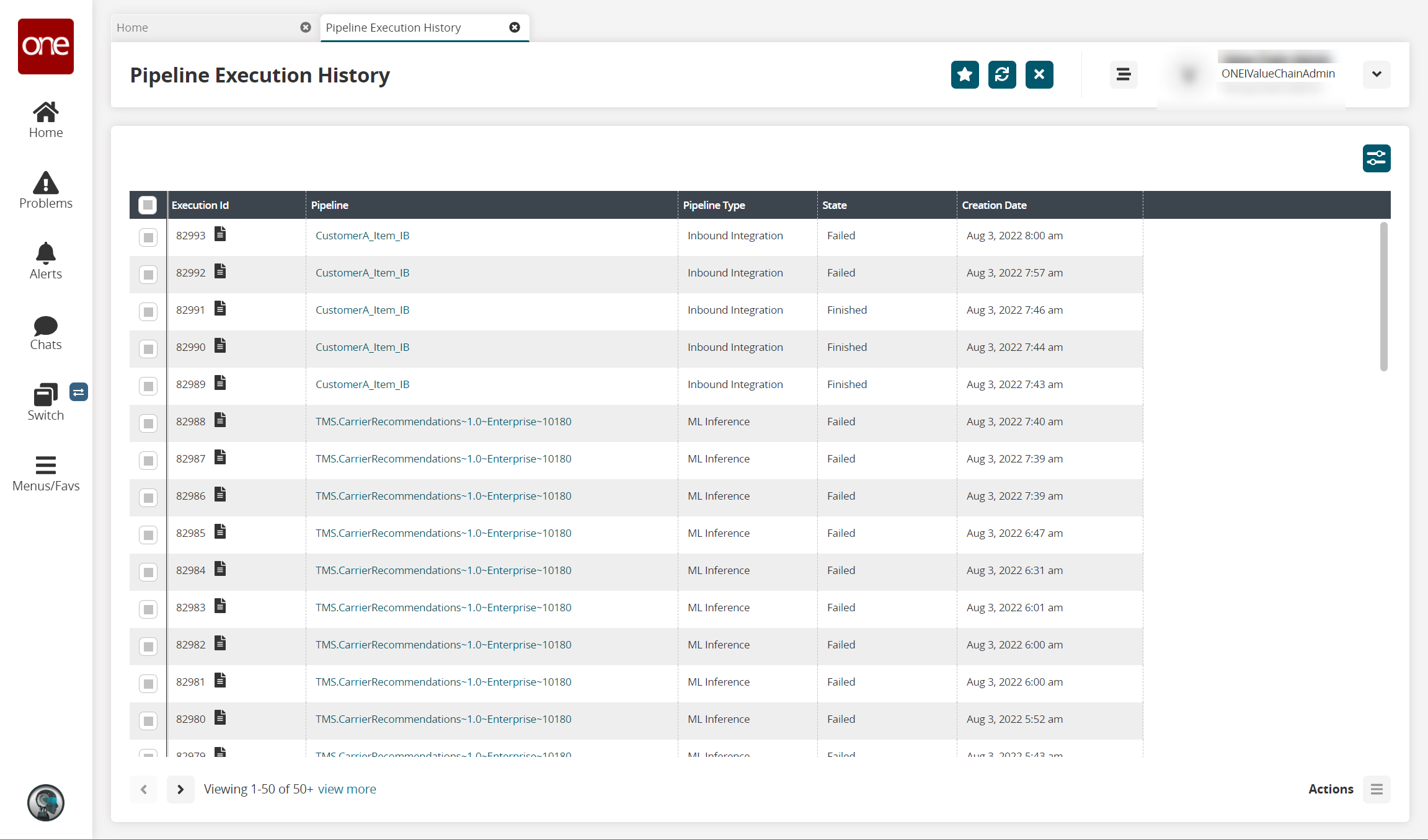Select the row checkbox for execution 82988

[148, 423]
